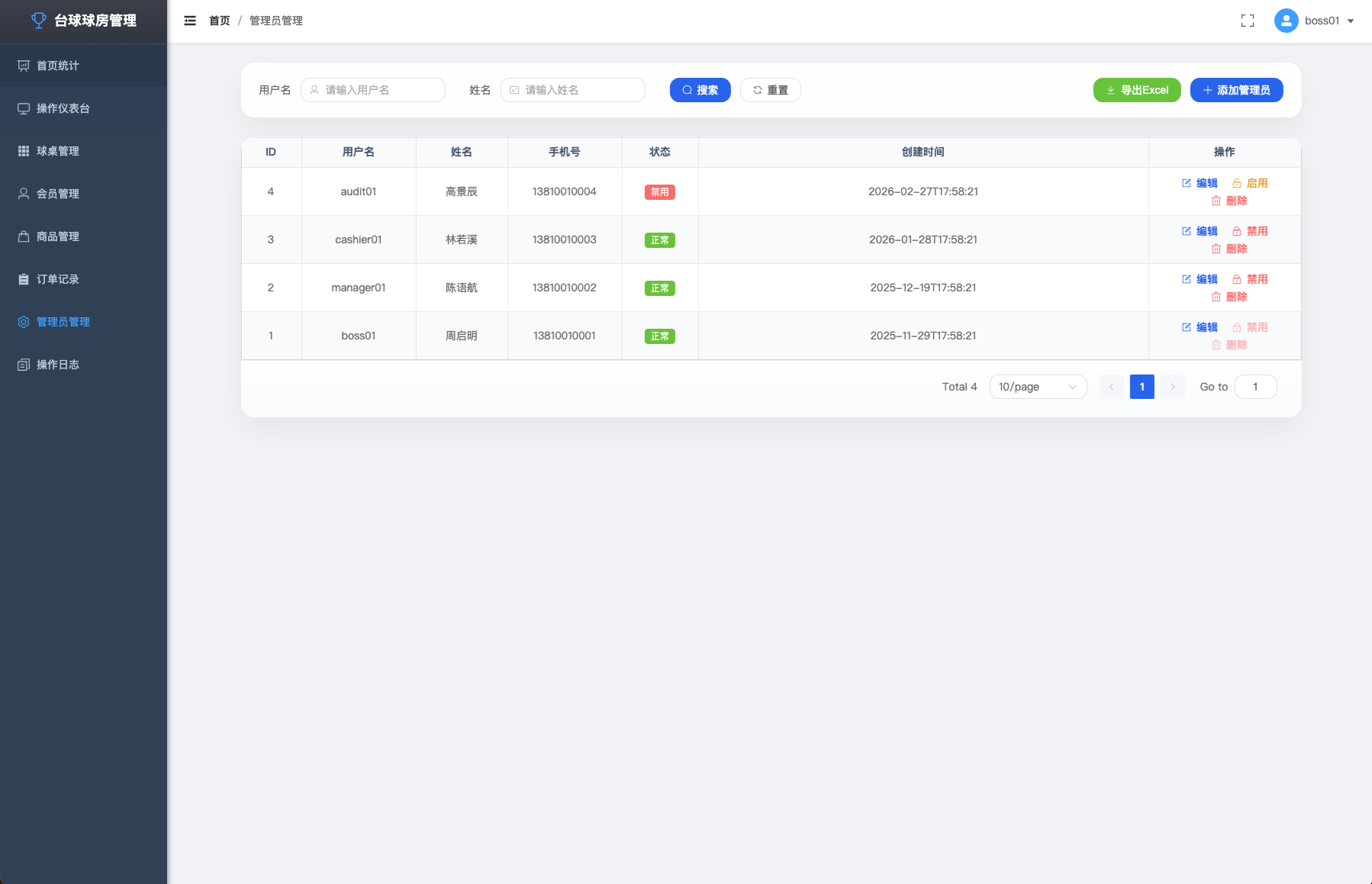Open 球桌管理 in sidebar

pos(83,151)
